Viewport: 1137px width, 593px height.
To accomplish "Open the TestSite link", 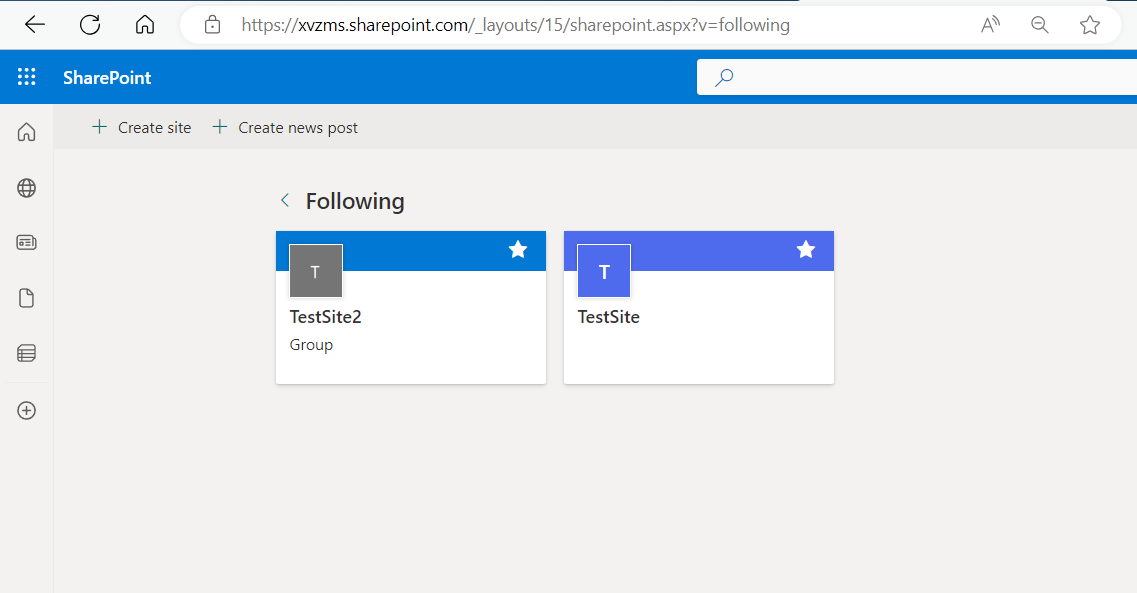I will click(608, 316).
